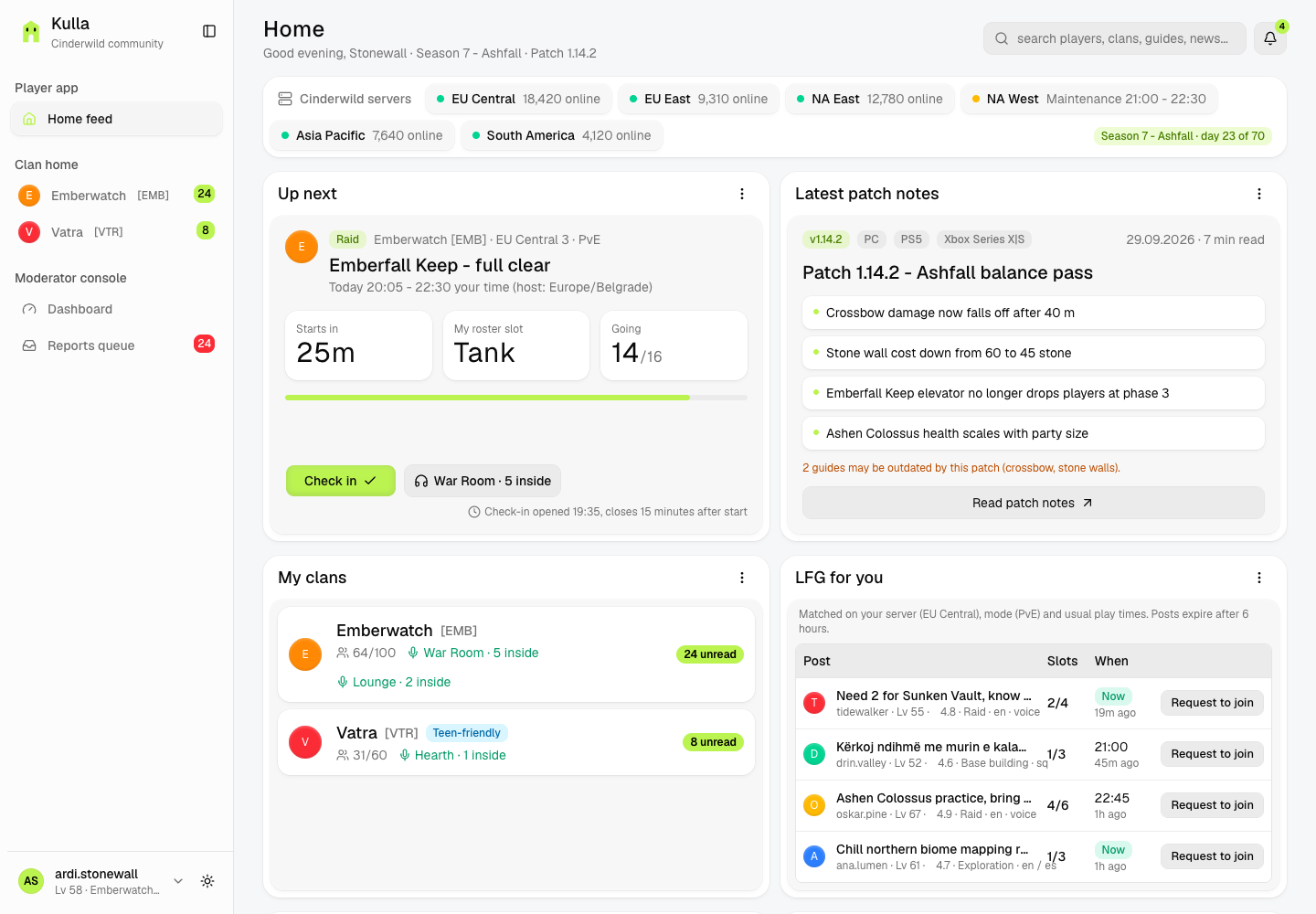Click the Home feed house icon
The height and width of the screenshot is (914, 1316).
29,119
